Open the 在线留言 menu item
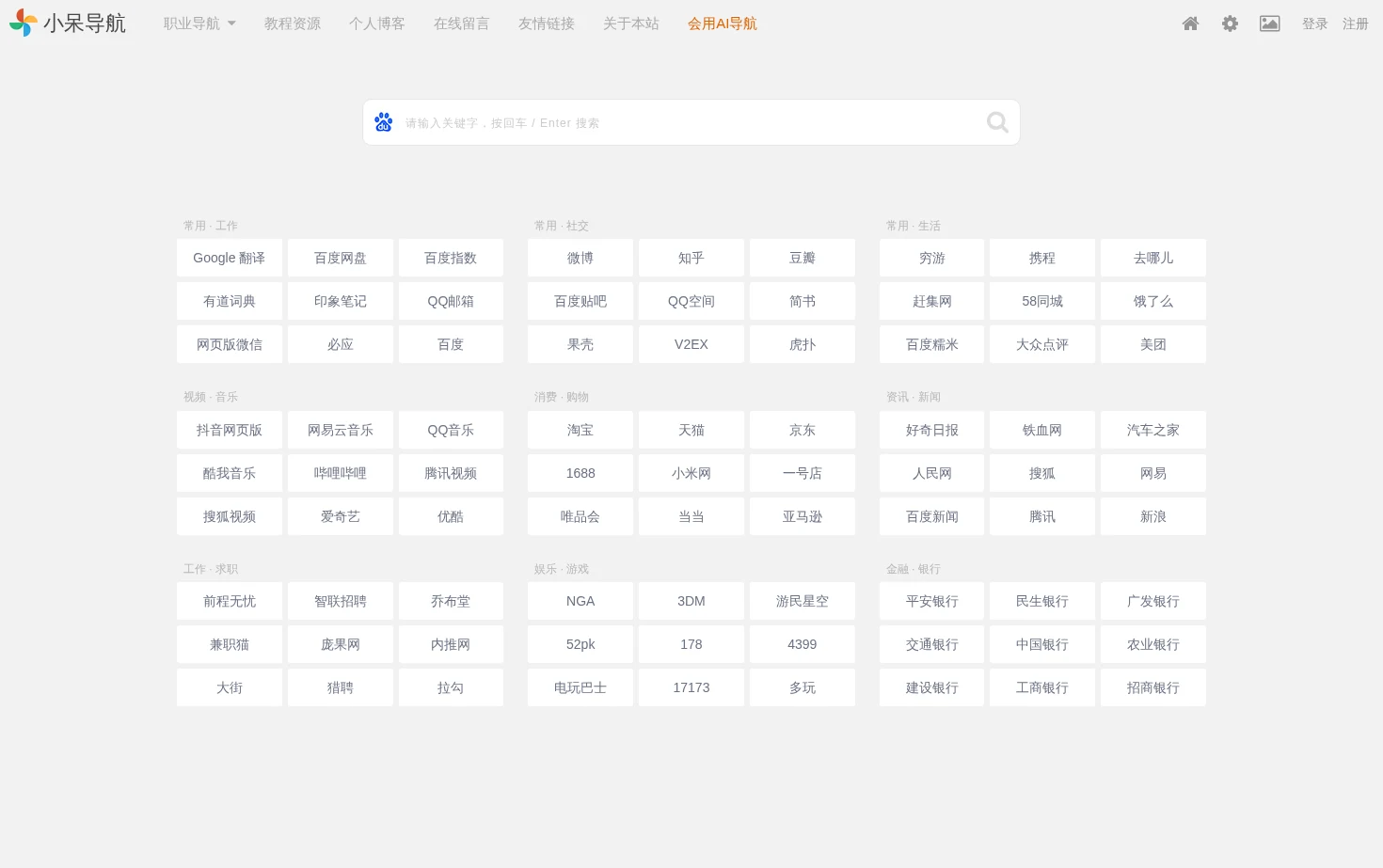The width and height of the screenshot is (1383, 868). point(462,24)
